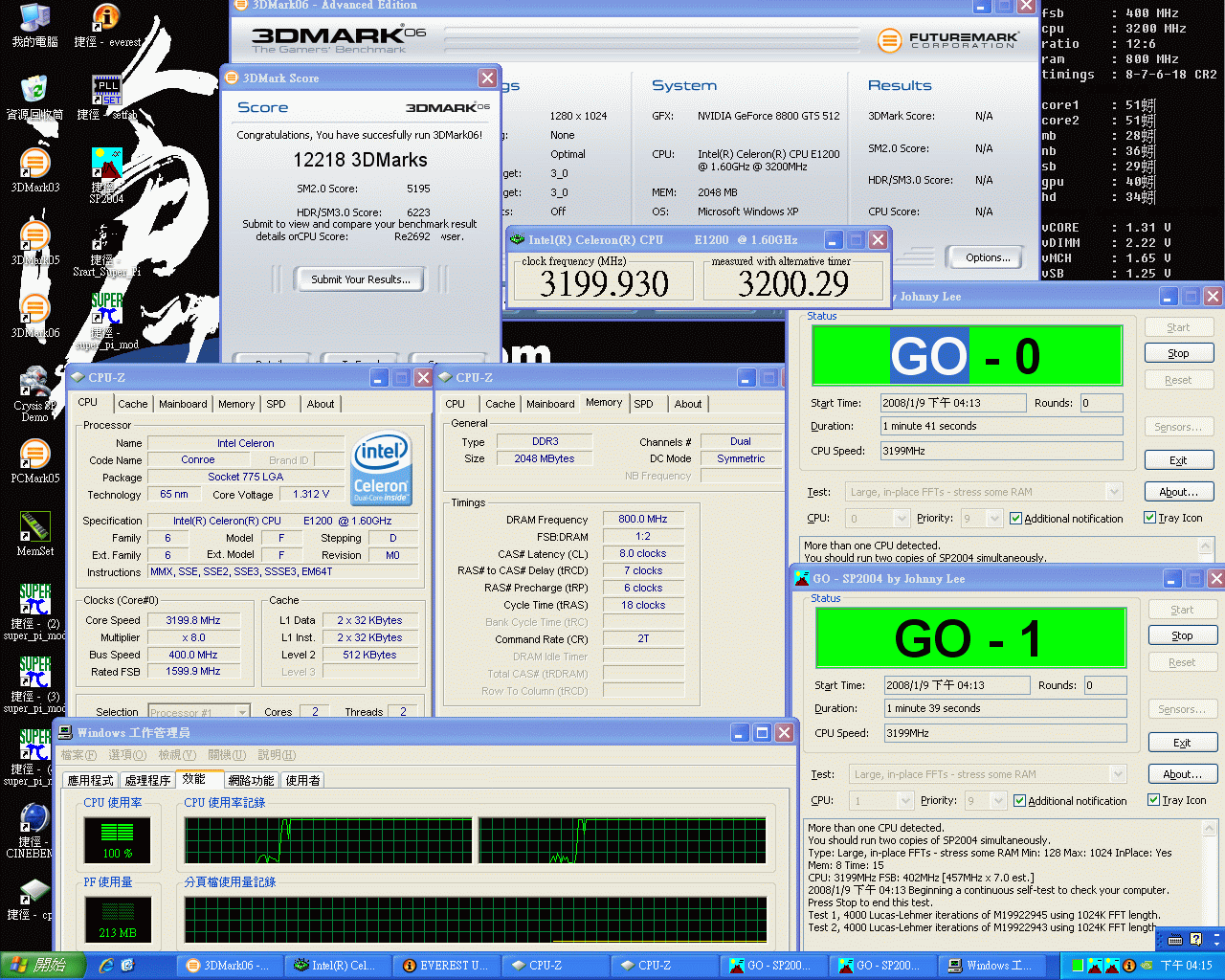Launch the PCMark05 desktop icon
The height and width of the screenshot is (980, 1225).
(35, 461)
